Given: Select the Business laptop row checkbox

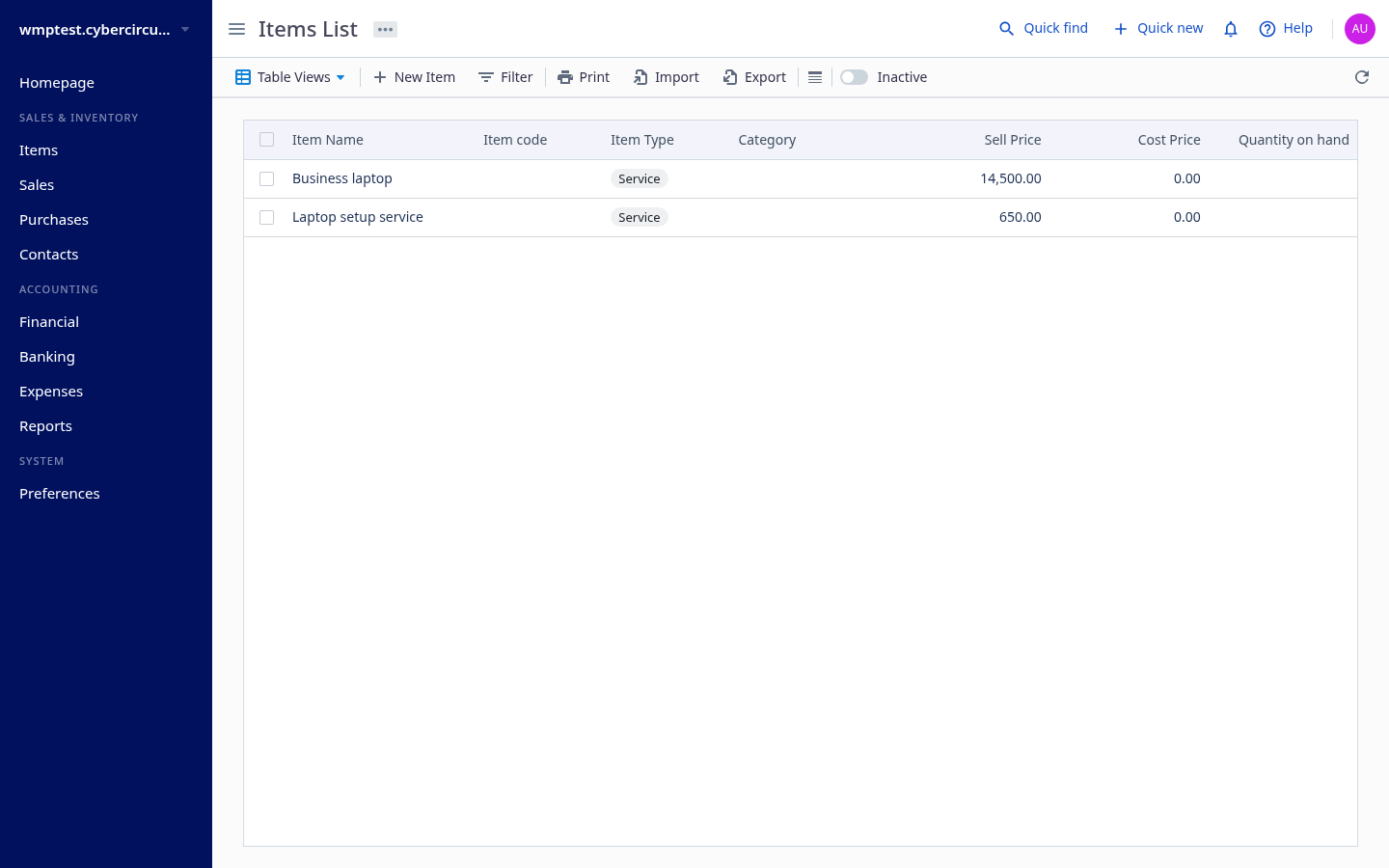Looking at the screenshot, I should 267,178.
